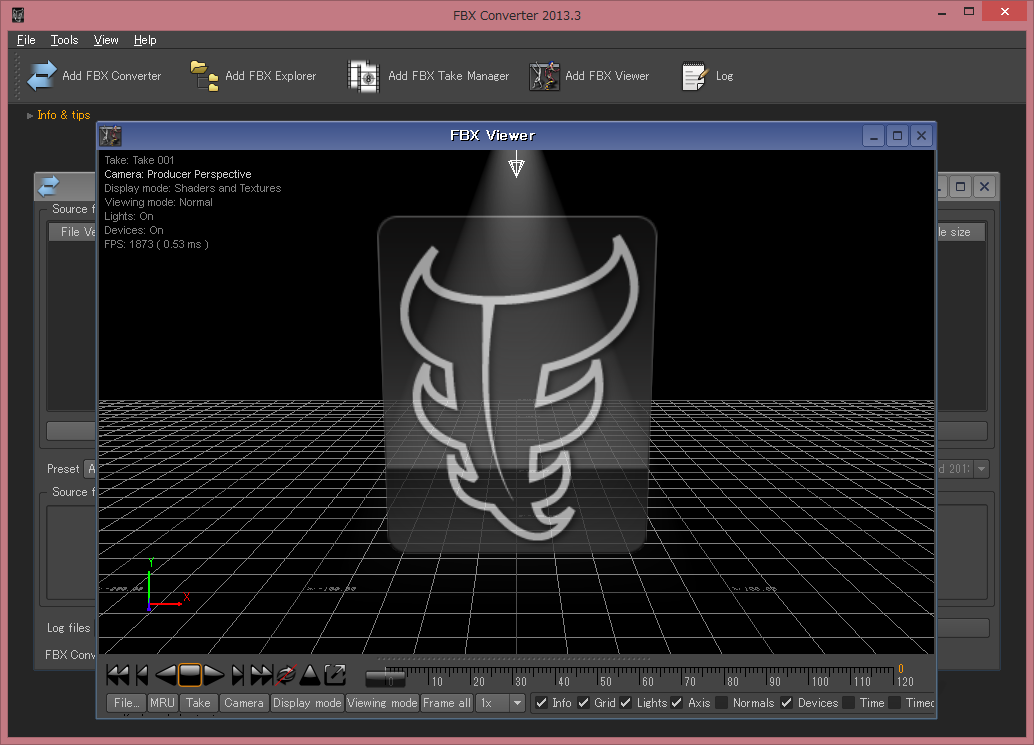This screenshot has height=745, width=1034.
Task: Click the Add FBX Converter toolbar icon
Action: [42, 76]
